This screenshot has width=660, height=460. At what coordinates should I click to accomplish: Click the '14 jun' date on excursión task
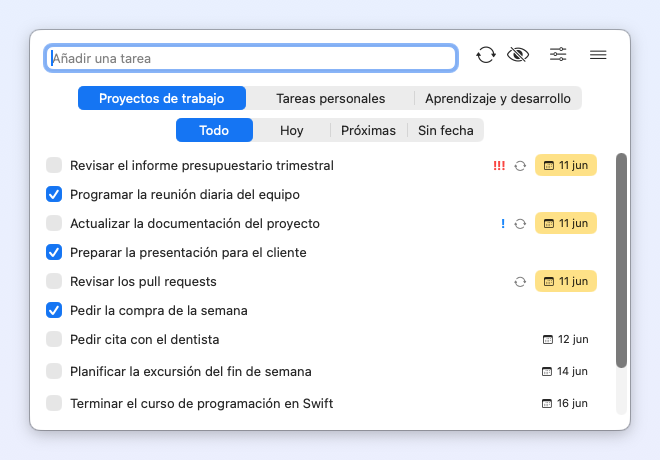pyautogui.click(x=564, y=371)
